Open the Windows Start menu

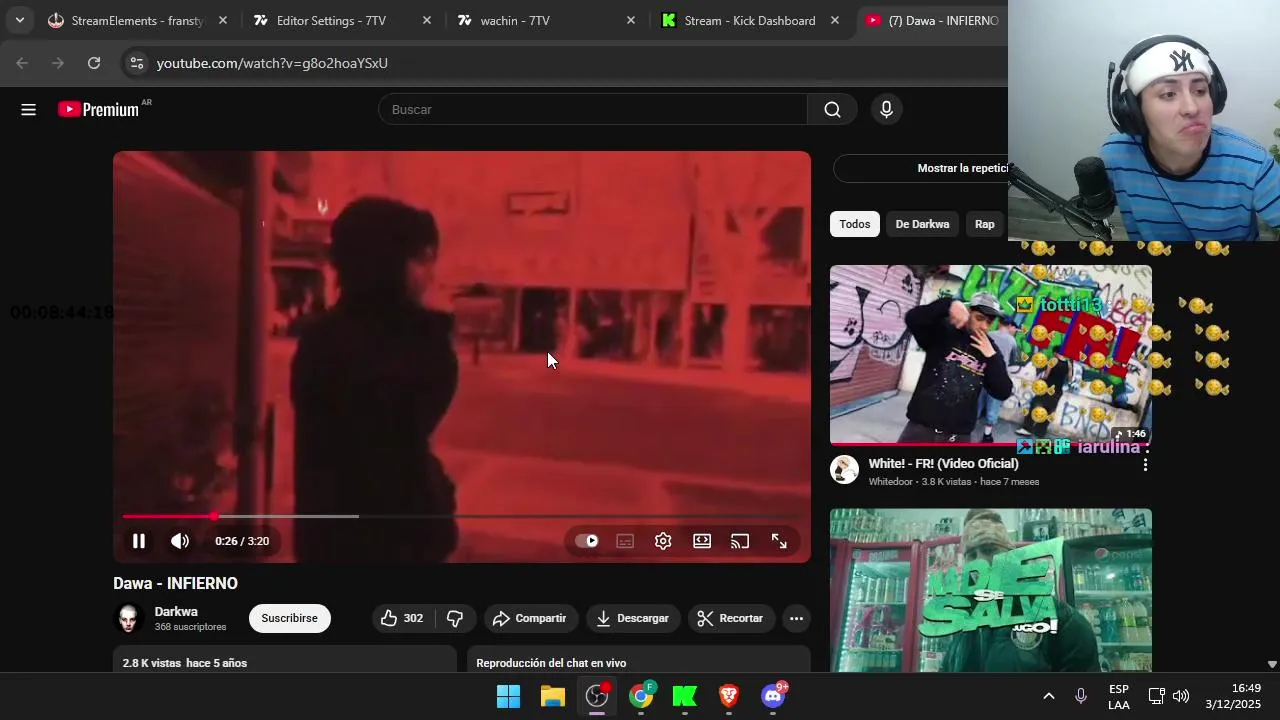click(x=508, y=696)
